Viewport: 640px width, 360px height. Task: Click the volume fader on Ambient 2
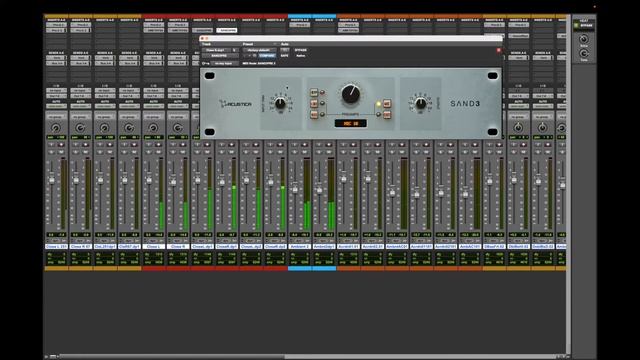tap(295, 189)
